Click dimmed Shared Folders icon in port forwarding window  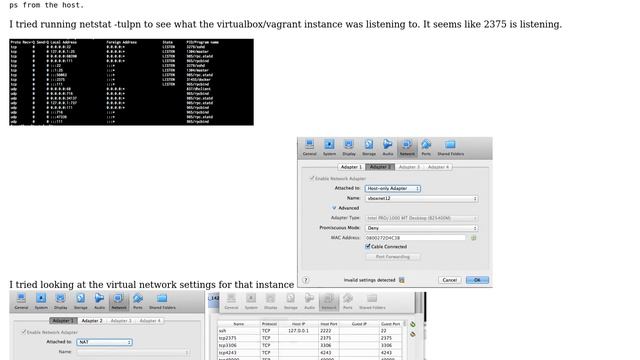click(372, 301)
